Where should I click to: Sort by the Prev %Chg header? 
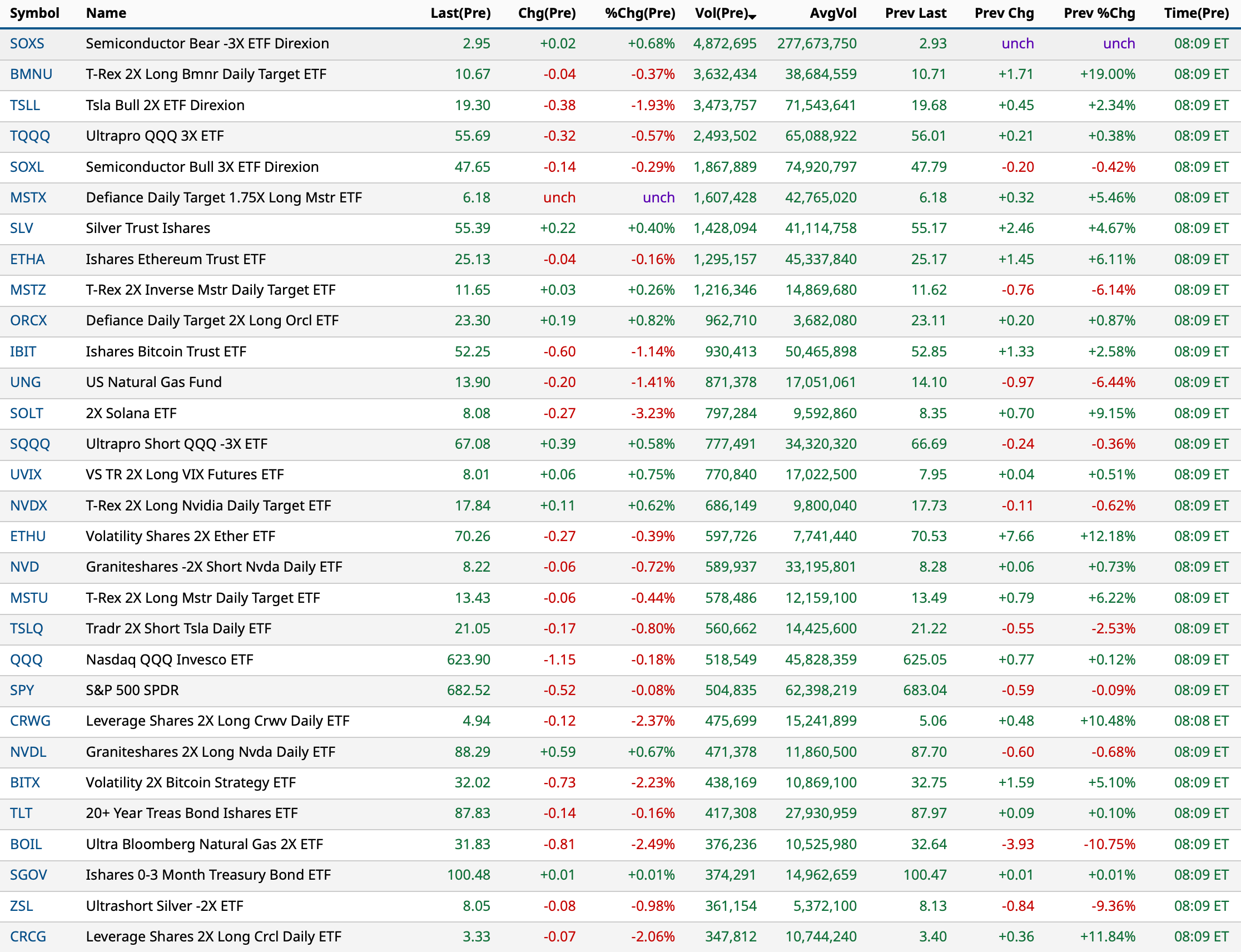pos(1099,13)
